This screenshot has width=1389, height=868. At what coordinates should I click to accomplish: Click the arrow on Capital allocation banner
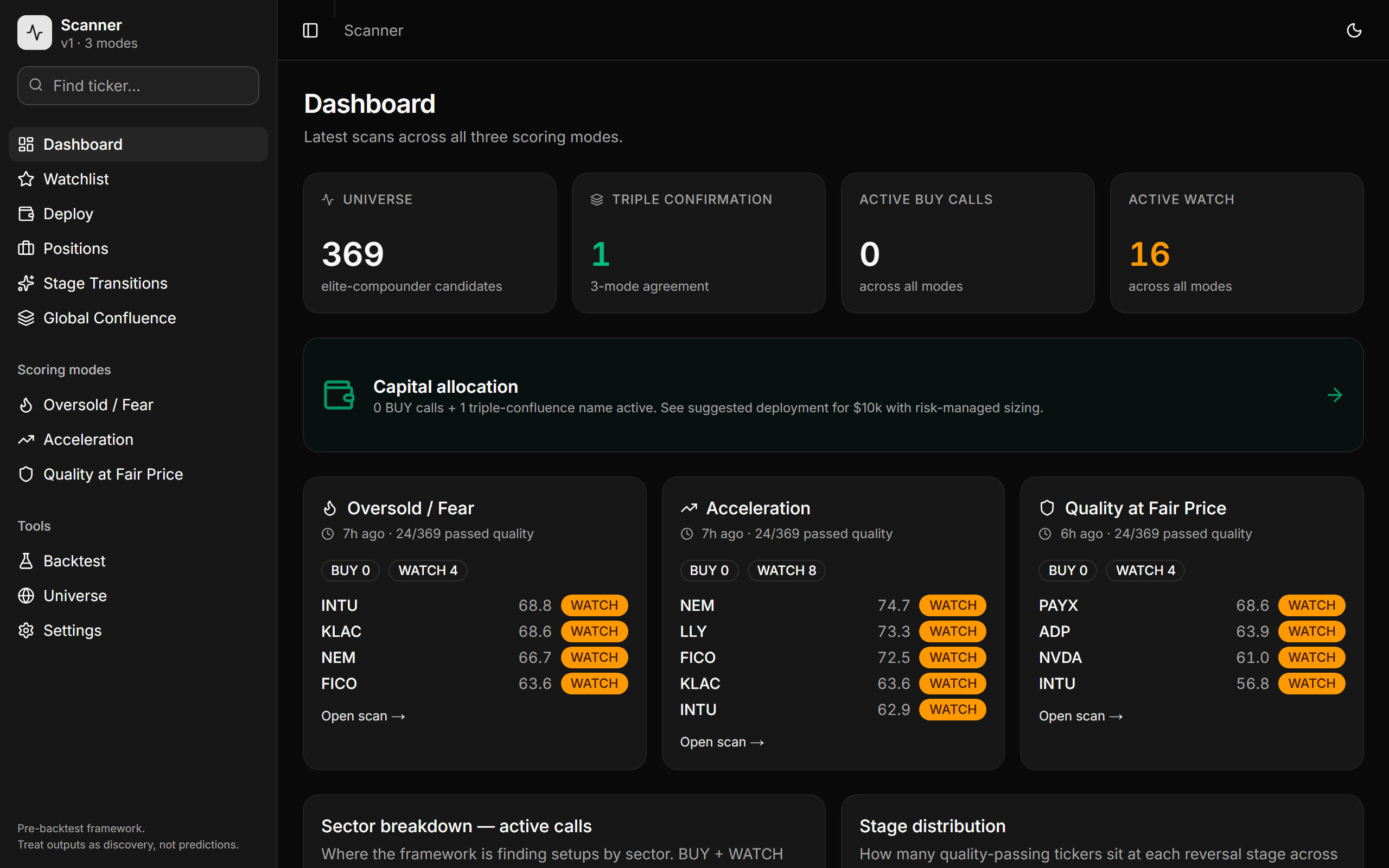(1335, 395)
